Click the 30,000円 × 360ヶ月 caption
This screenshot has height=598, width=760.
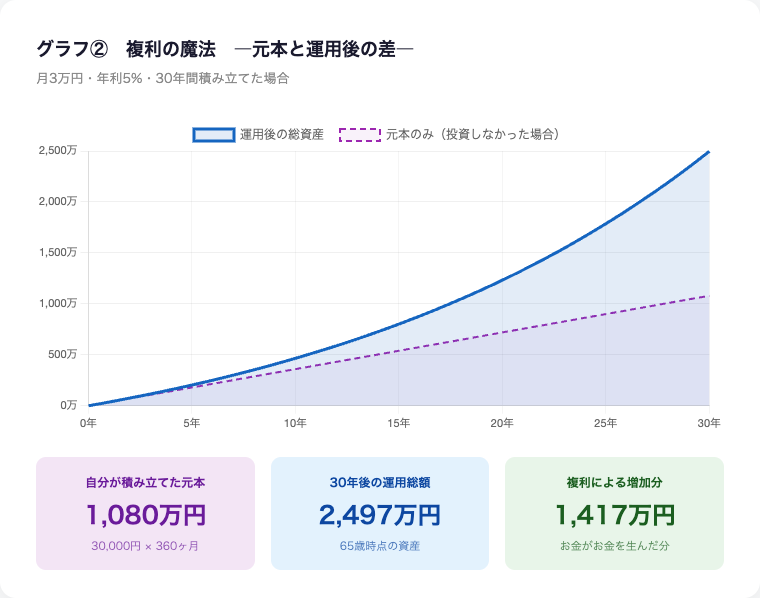tap(145, 546)
